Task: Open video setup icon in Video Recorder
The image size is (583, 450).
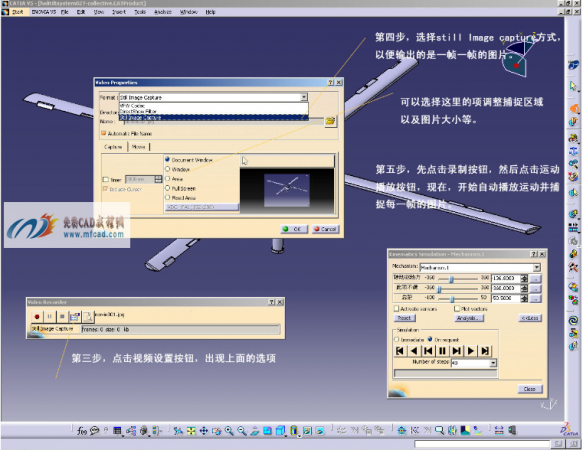Action: coord(75,317)
